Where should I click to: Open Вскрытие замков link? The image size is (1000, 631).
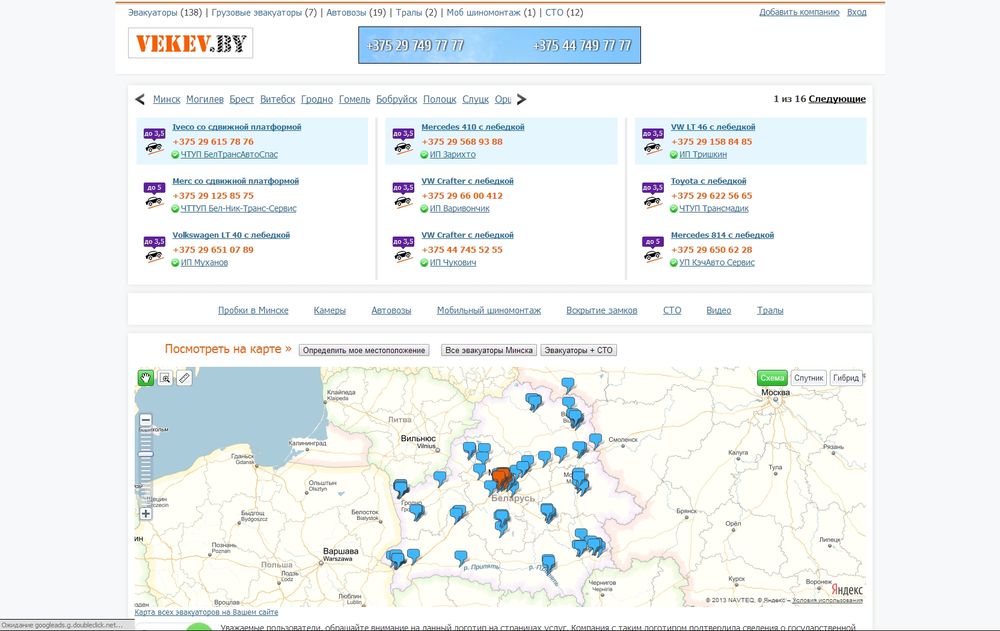[602, 310]
